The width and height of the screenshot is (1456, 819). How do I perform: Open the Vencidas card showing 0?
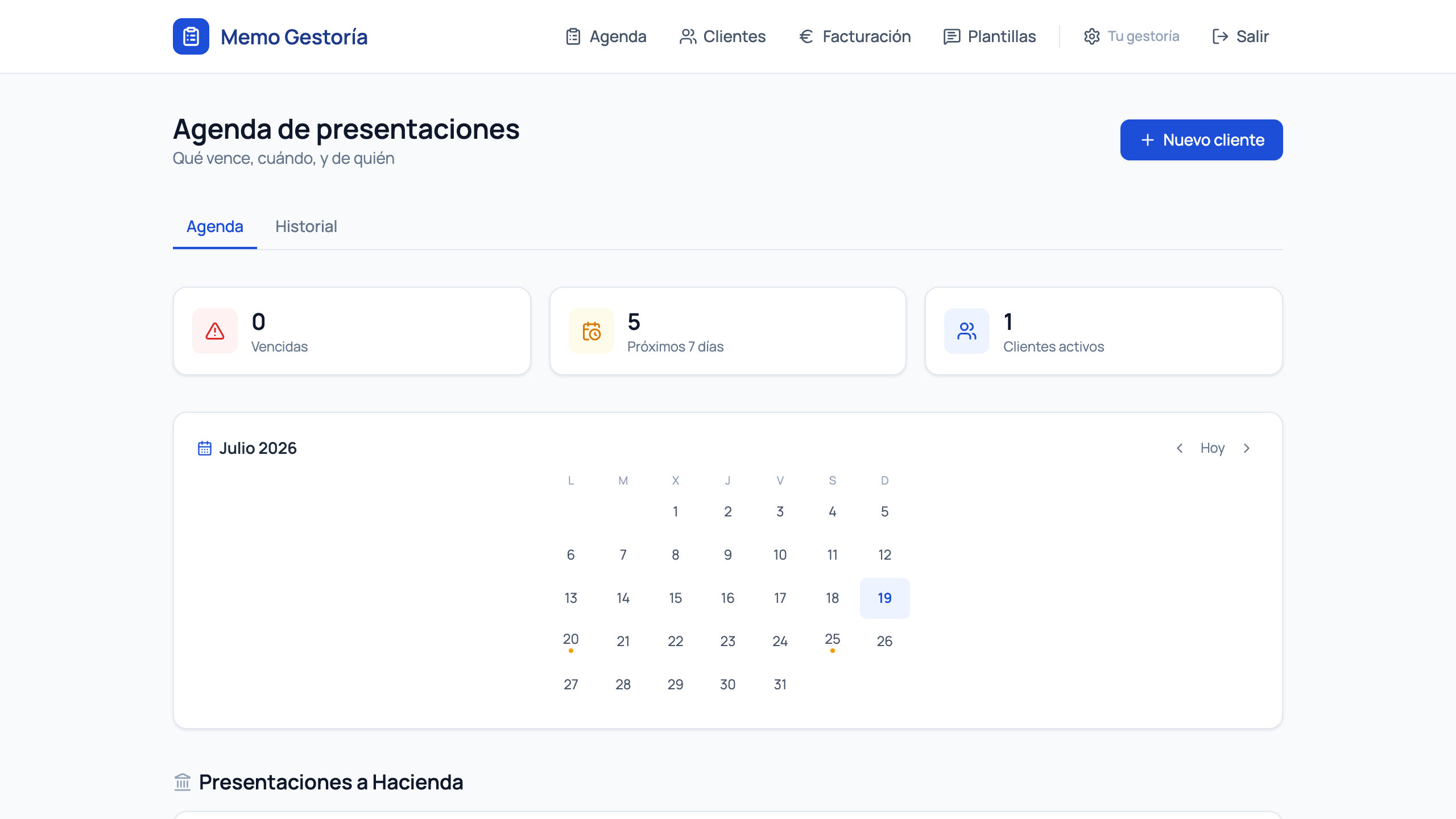click(352, 331)
